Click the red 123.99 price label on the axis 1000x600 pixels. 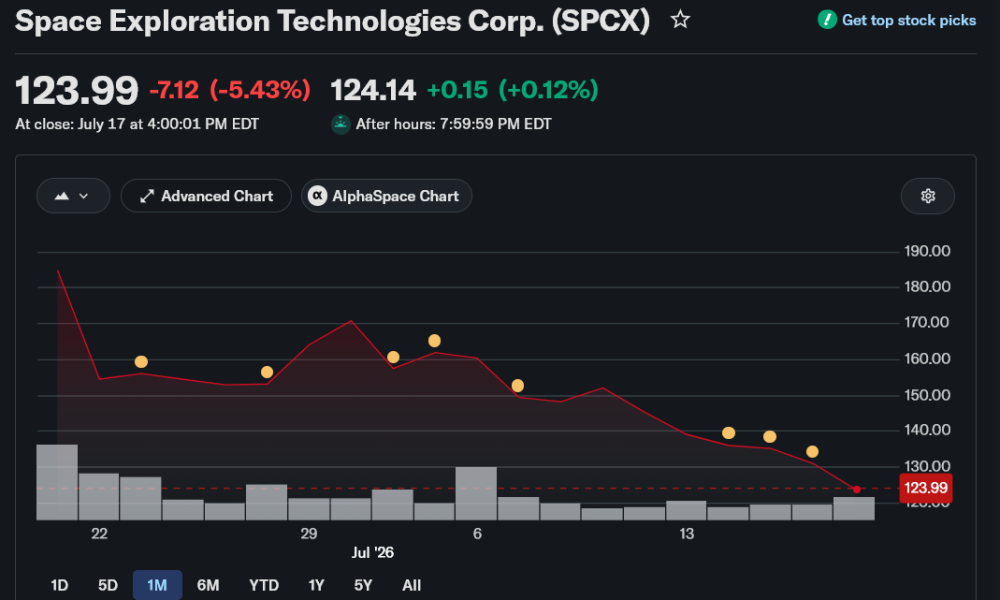[x=925, y=488]
